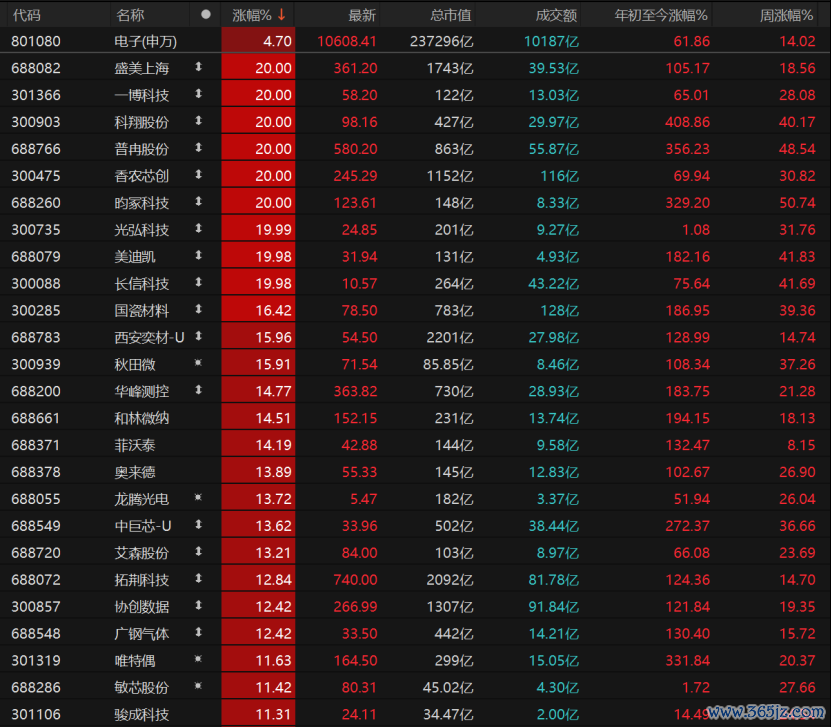Select stock name 科翔股份
The height and width of the screenshot is (727, 831).
point(142,122)
